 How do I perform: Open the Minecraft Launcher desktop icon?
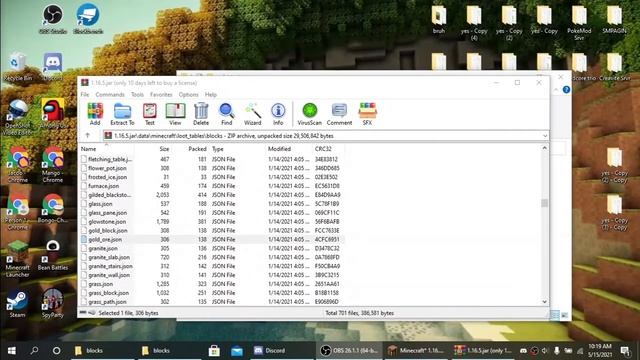pos(18,259)
